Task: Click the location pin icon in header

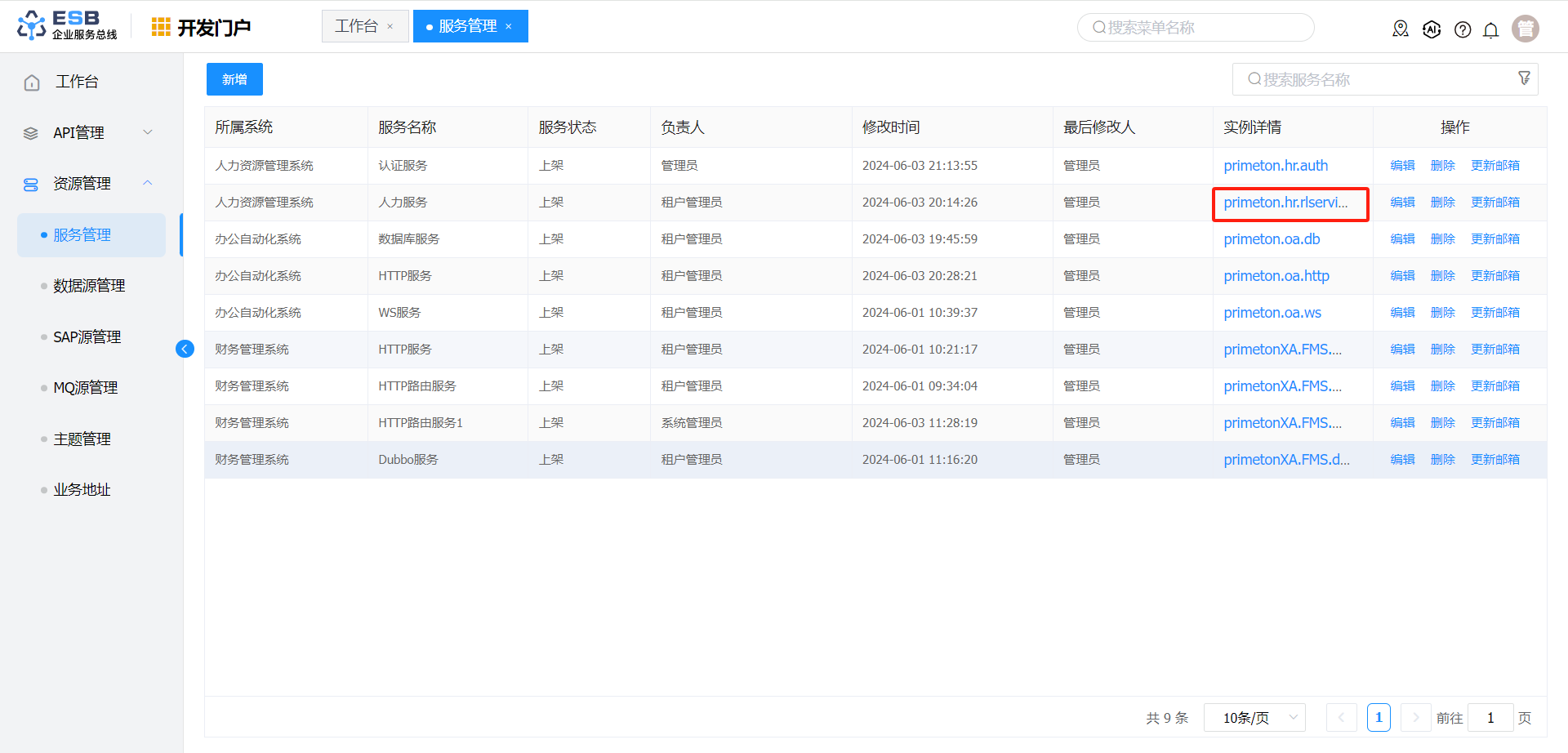Action: click(1401, 29)
